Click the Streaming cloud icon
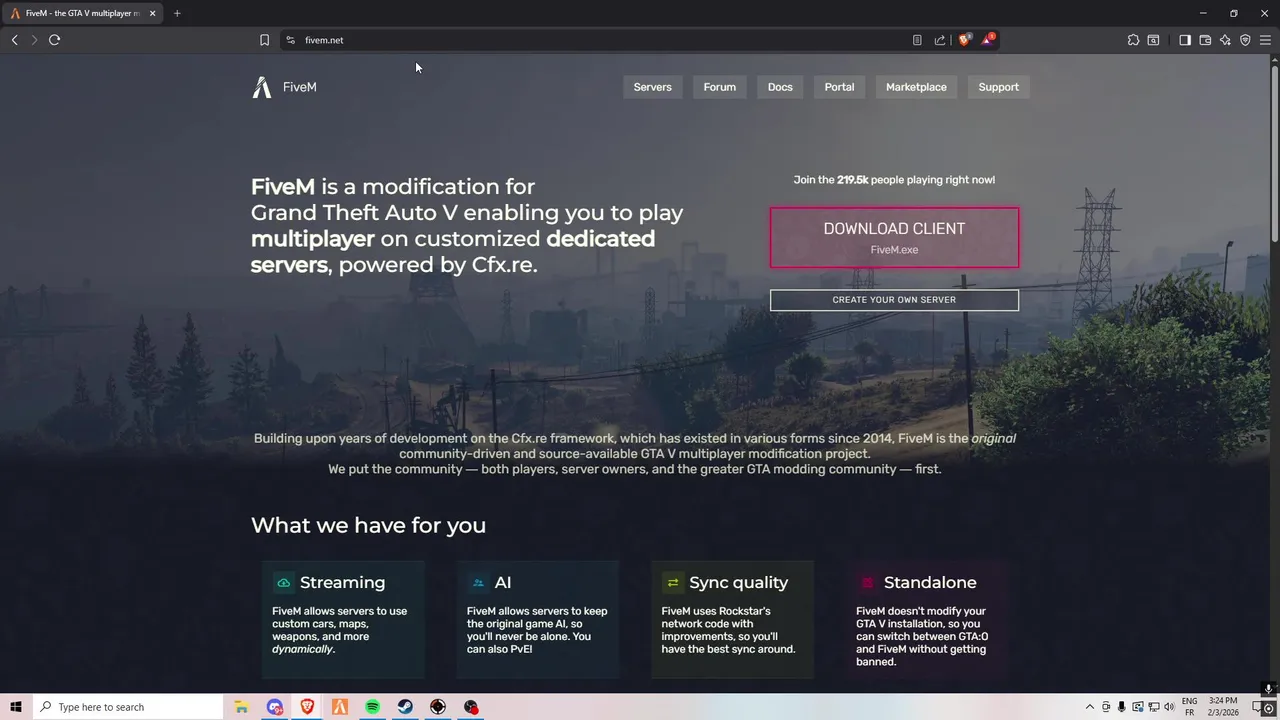 [284, 583]
